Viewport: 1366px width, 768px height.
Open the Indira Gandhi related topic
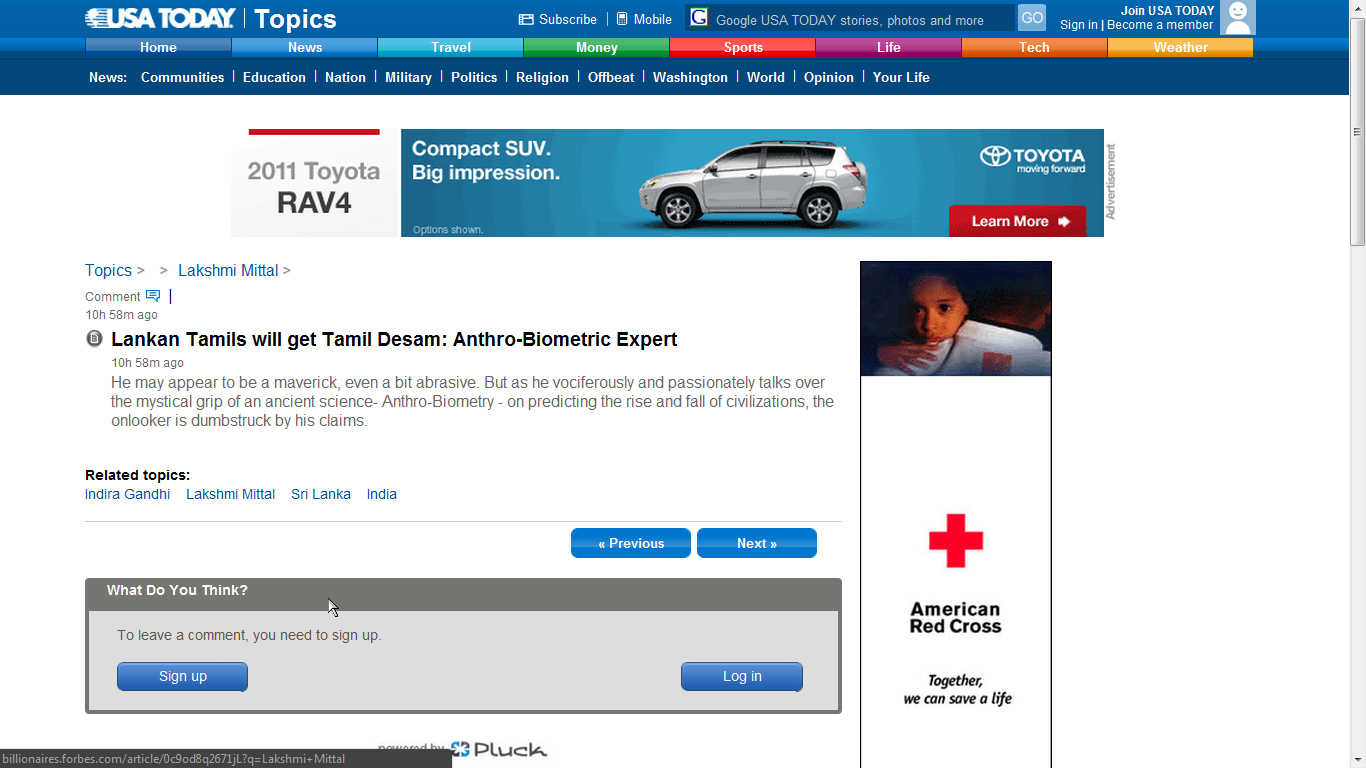tap(127, 494)
